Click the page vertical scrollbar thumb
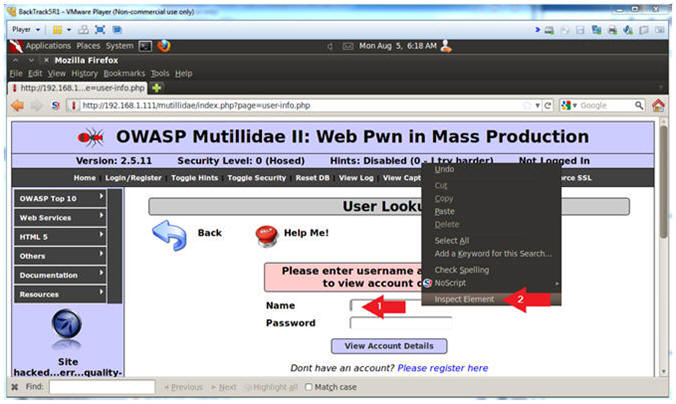Image resolution: width=676 pixels, height=404 pixels. pyautogui.click(x=664, y=181)
